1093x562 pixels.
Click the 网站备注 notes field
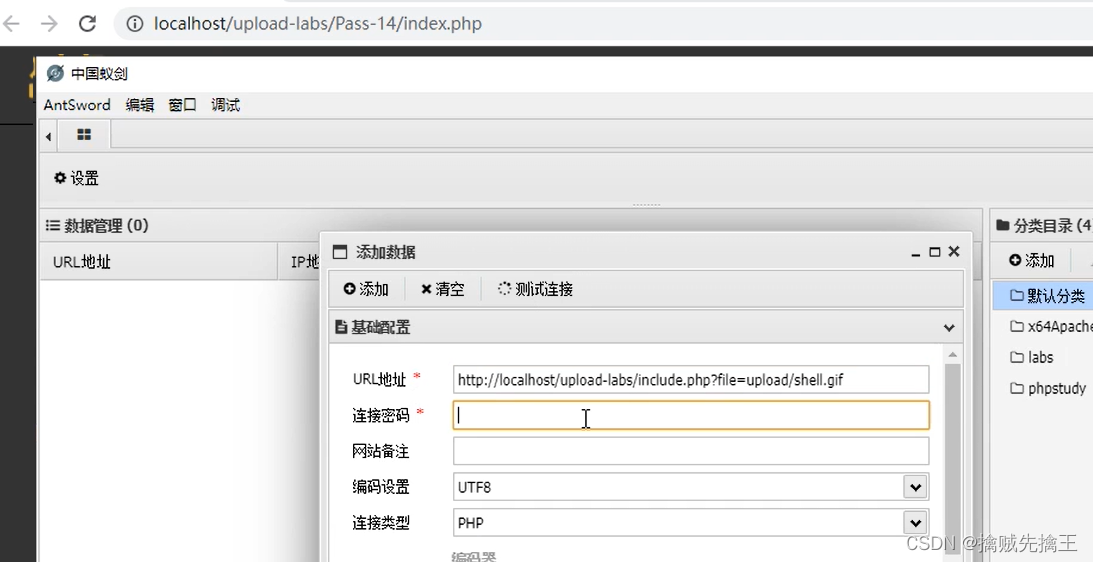(x=691, y=451)
